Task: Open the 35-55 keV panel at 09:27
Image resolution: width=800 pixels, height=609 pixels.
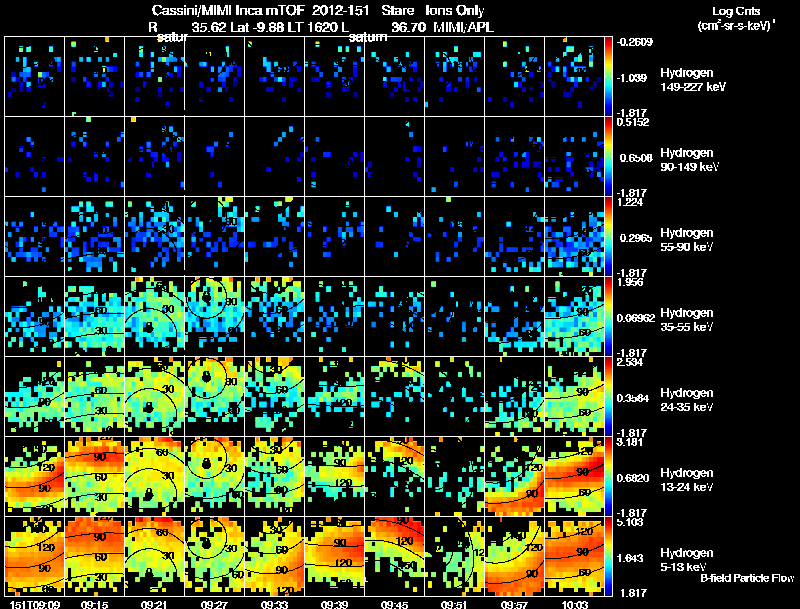Action: click(x=214, y=317)
